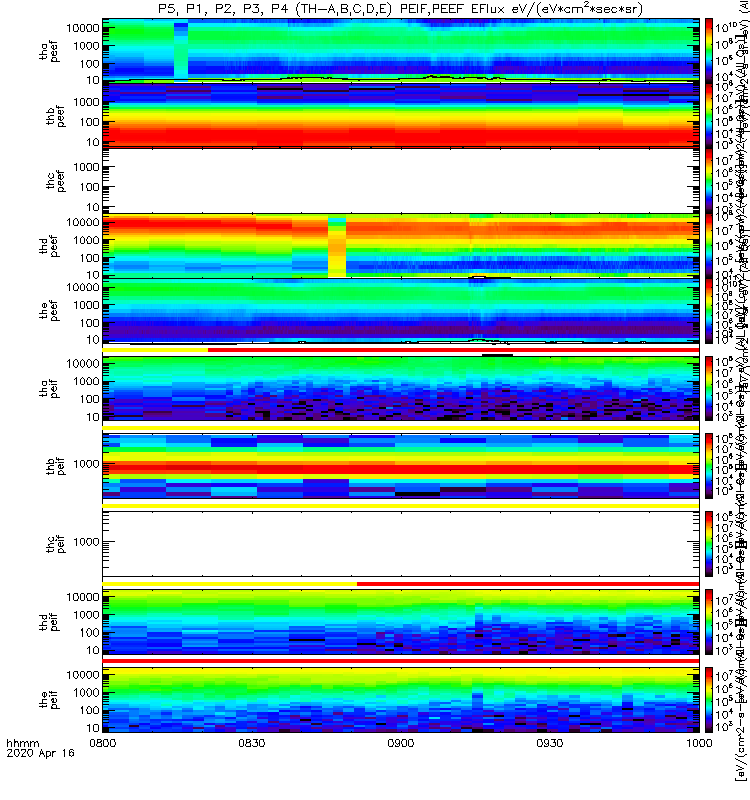Select the 'thb peif' panel label

click(x=55, y=466)
